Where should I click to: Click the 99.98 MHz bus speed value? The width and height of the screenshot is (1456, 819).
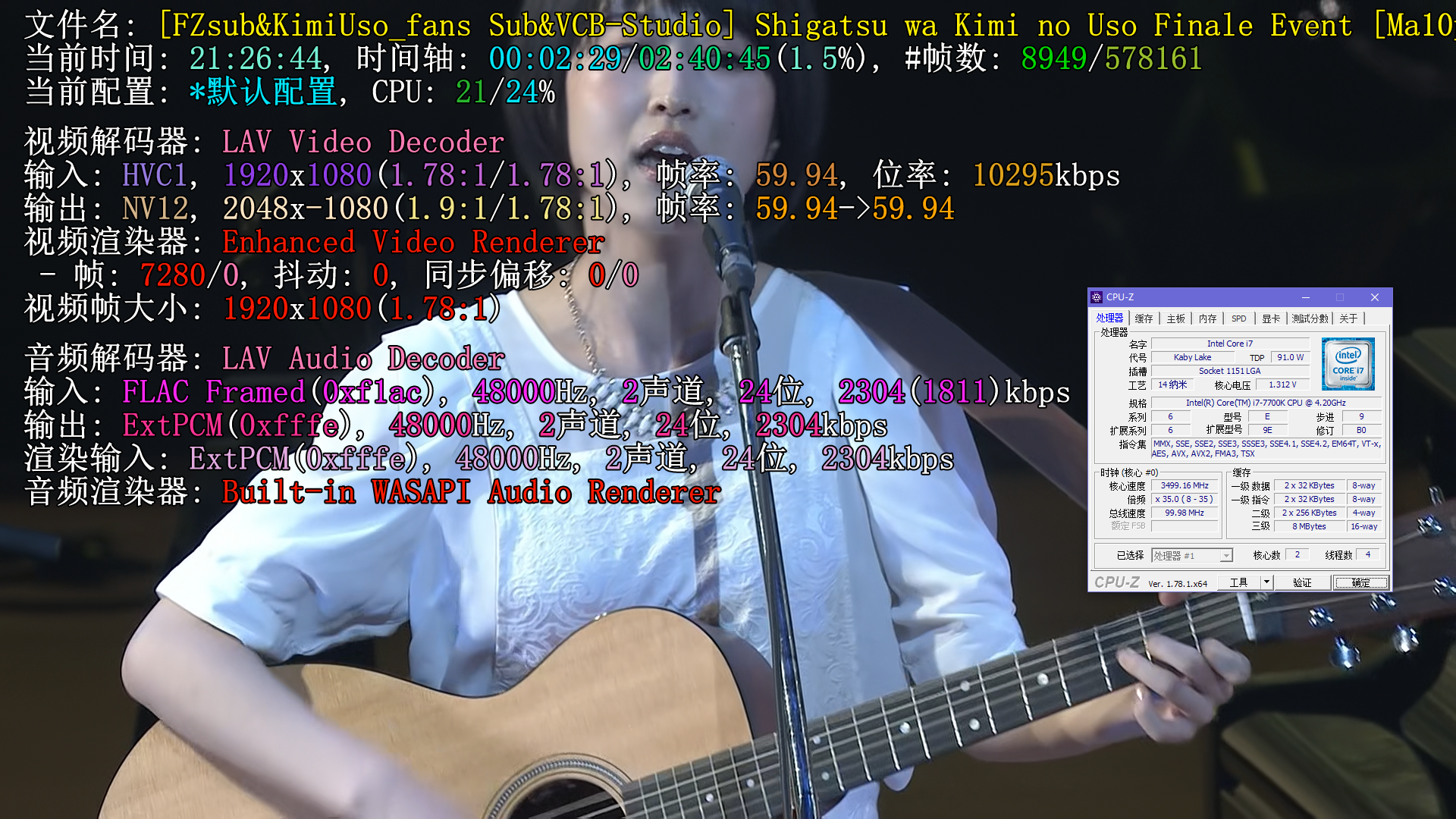[1185, 513]
